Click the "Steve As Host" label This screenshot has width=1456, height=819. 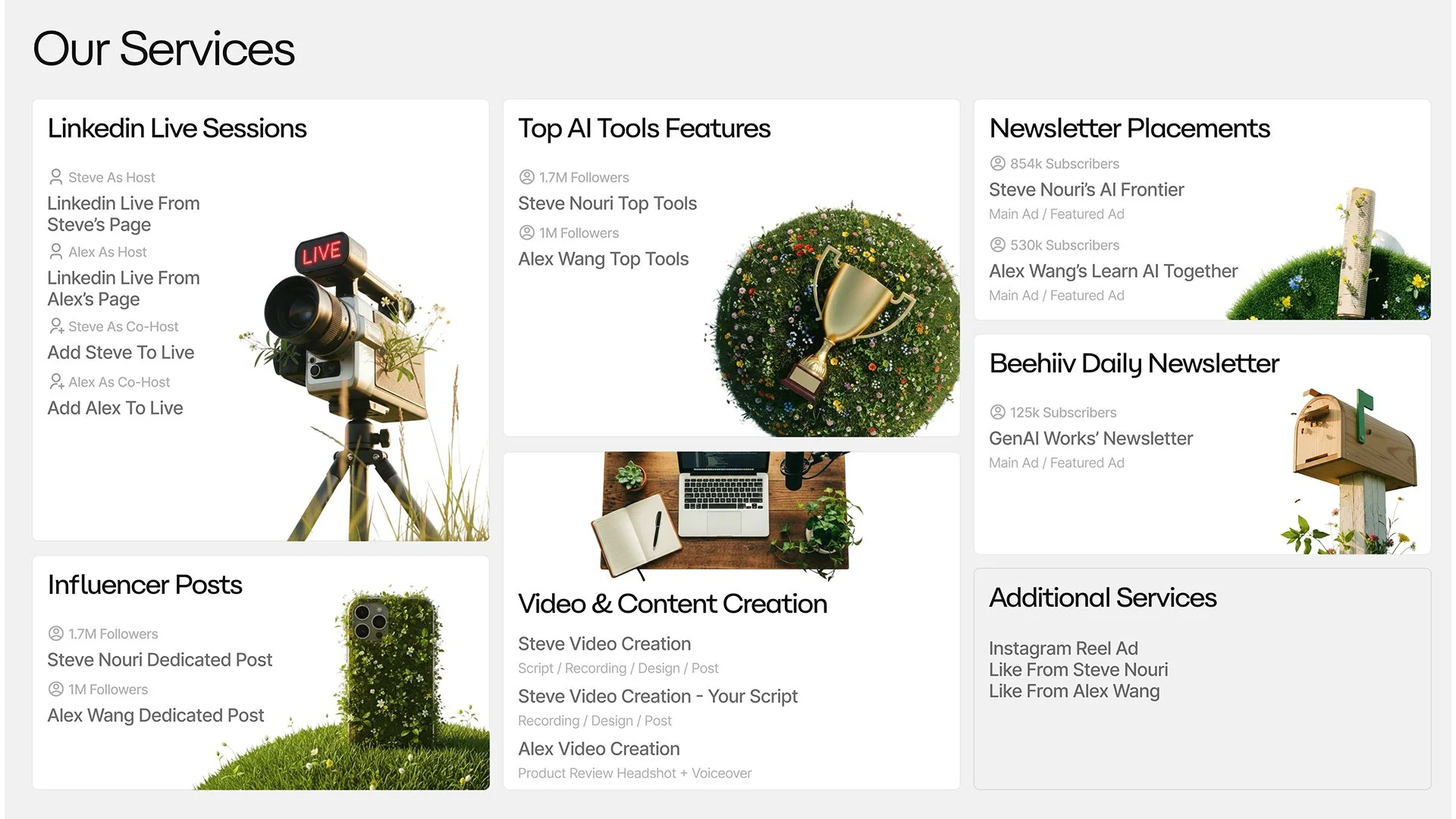(111, 177)
